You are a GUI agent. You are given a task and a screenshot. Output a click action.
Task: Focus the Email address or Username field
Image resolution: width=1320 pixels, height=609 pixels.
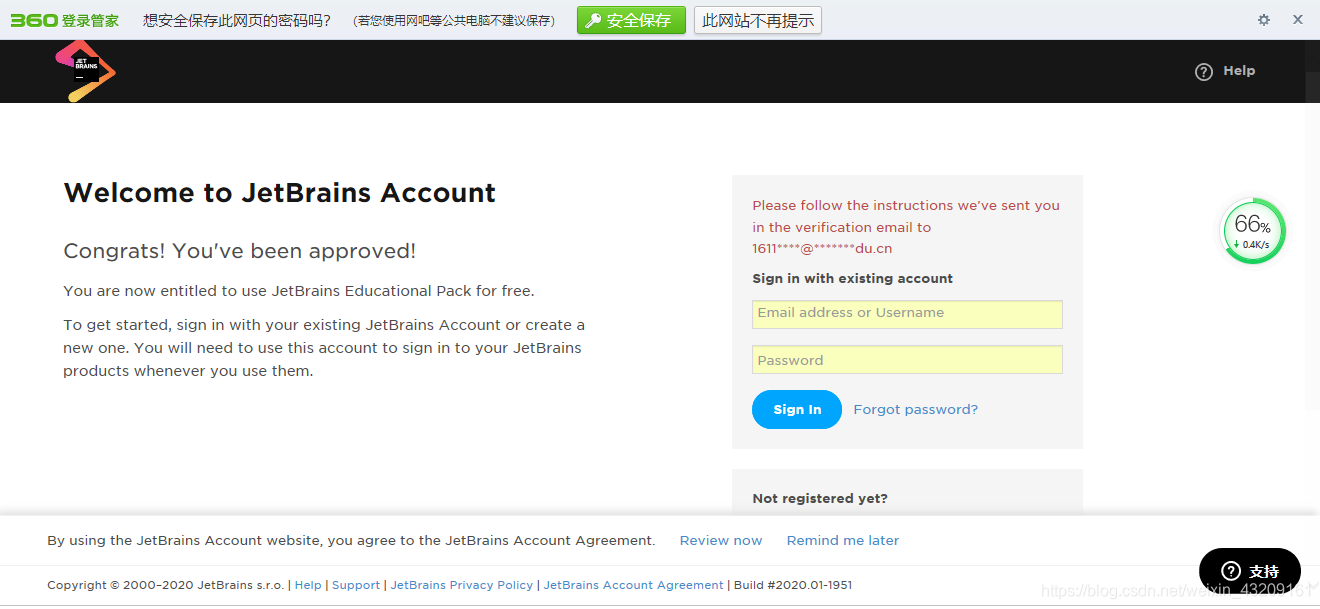pos(907,314)
